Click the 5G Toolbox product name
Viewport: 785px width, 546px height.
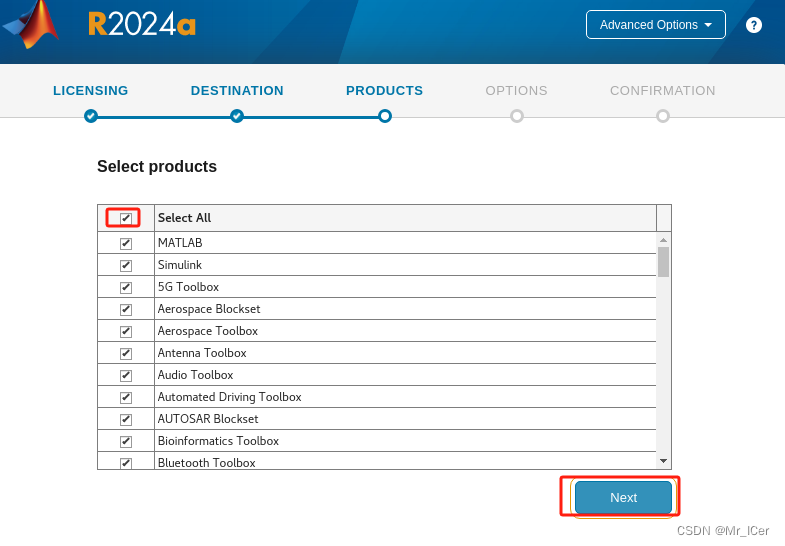pos(188,287)
